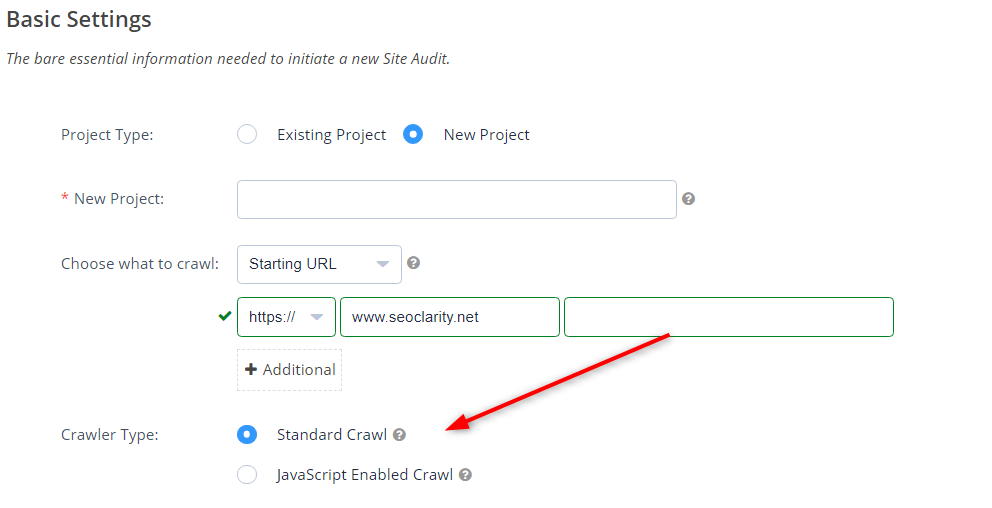This screenshot has width=992, height=508.
Task: Open the JavaScript Enabled Crawl help icon
Action: pyautogui.click(x=466, y=475)
